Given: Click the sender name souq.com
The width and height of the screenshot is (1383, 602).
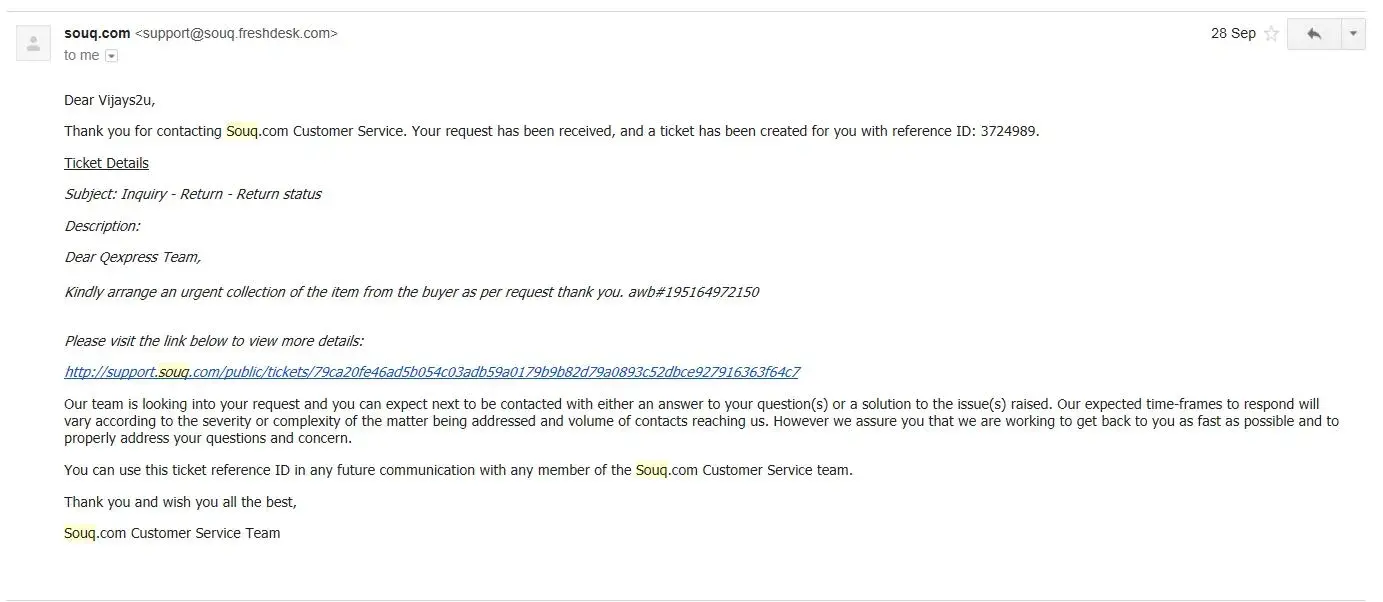Looking at the screenshot, I should [97, 33].
